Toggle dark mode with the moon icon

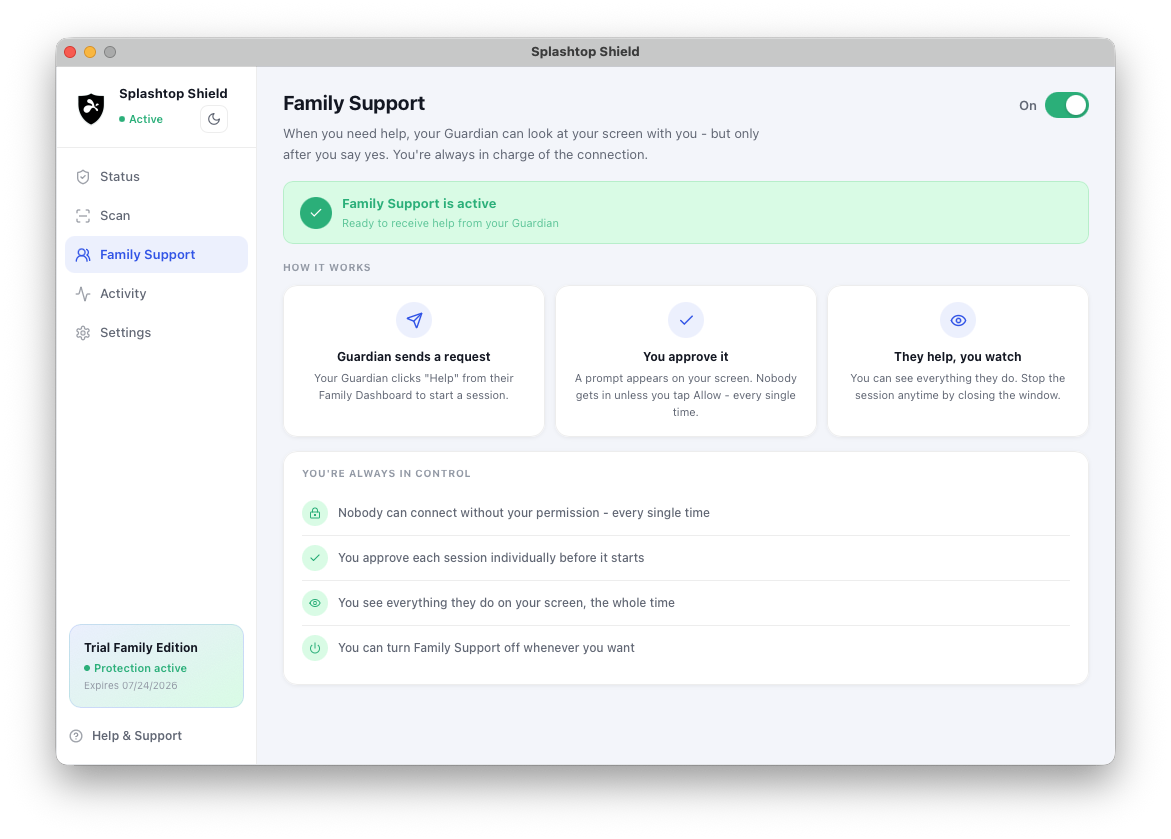point(214,119)
